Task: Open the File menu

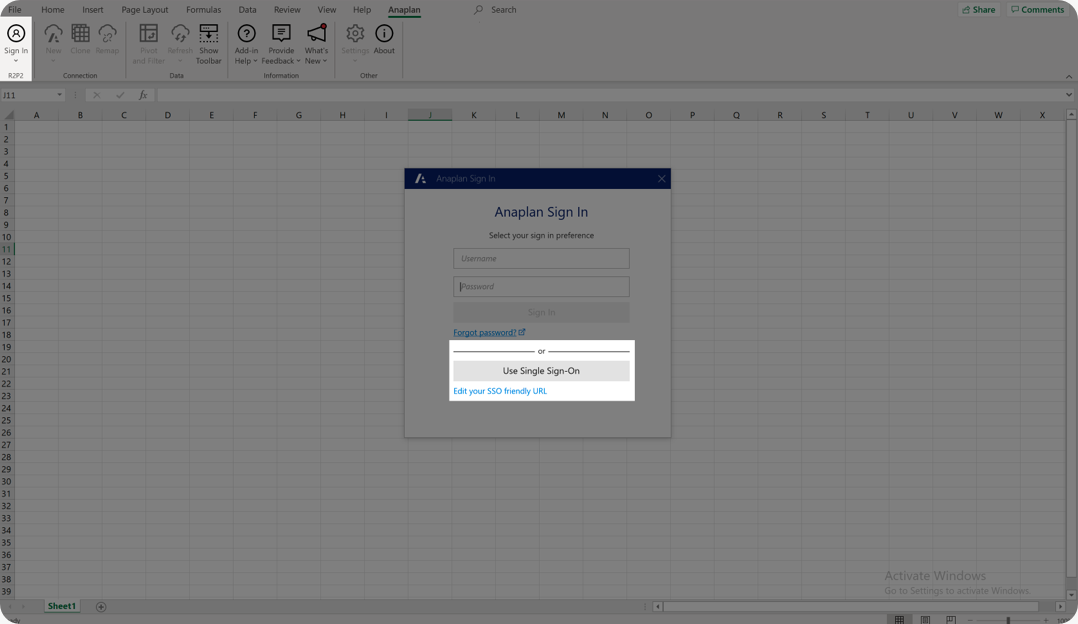Action: (14, 10)
